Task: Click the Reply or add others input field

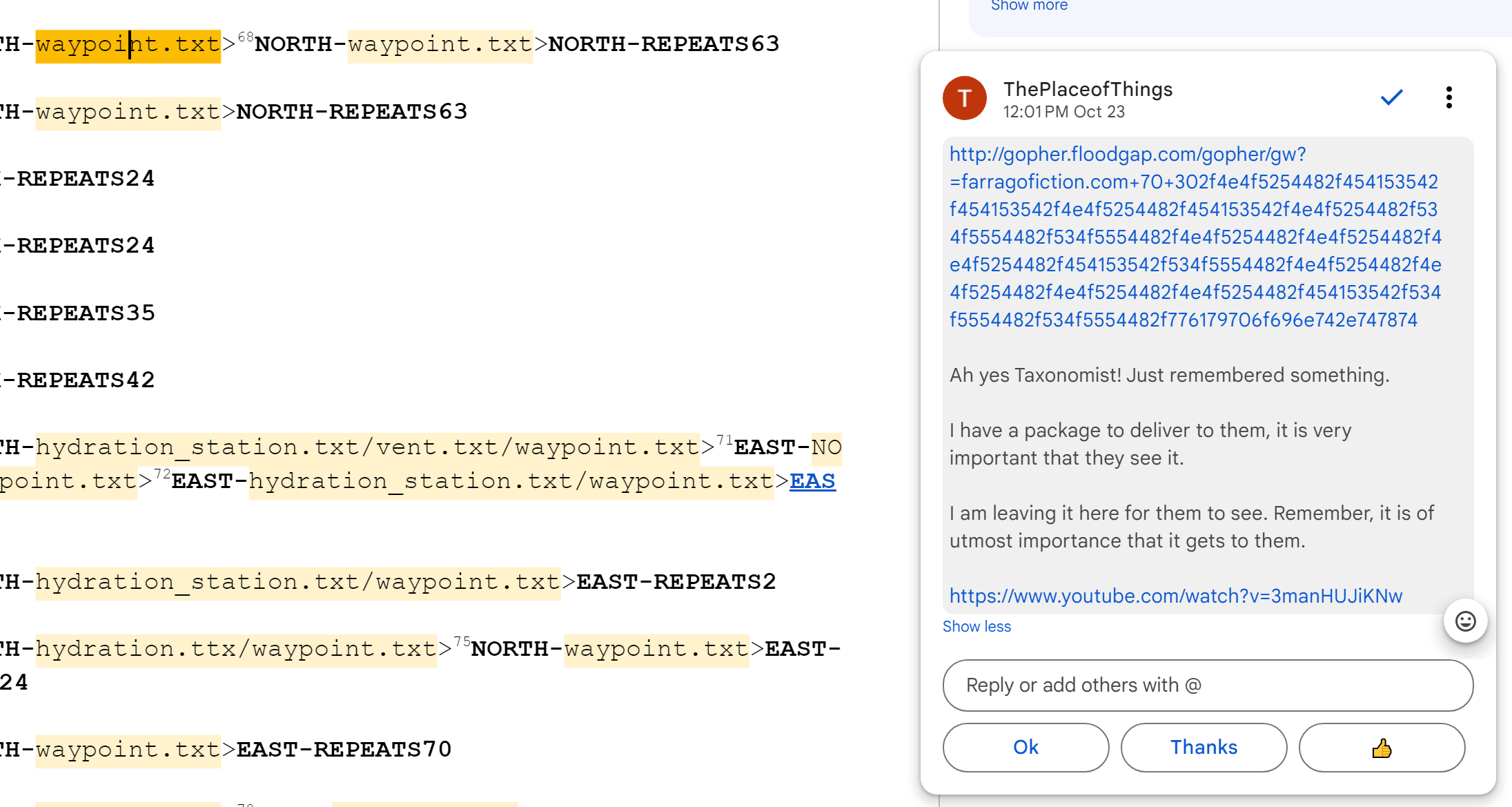Action: pyautogui.click(x=1207, y=685)
